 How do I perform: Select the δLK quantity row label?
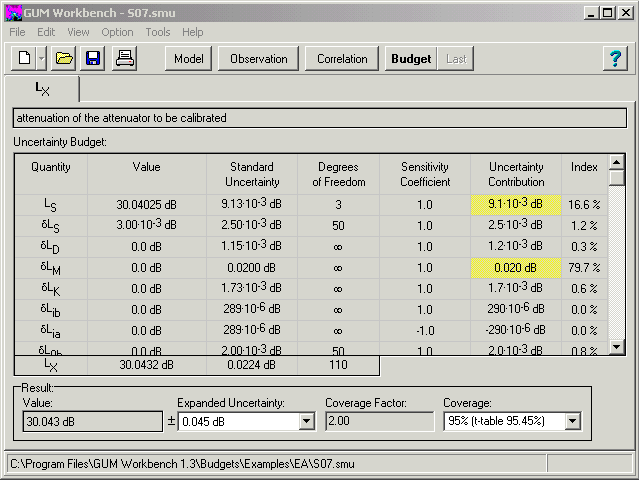[x=51, y=289]
